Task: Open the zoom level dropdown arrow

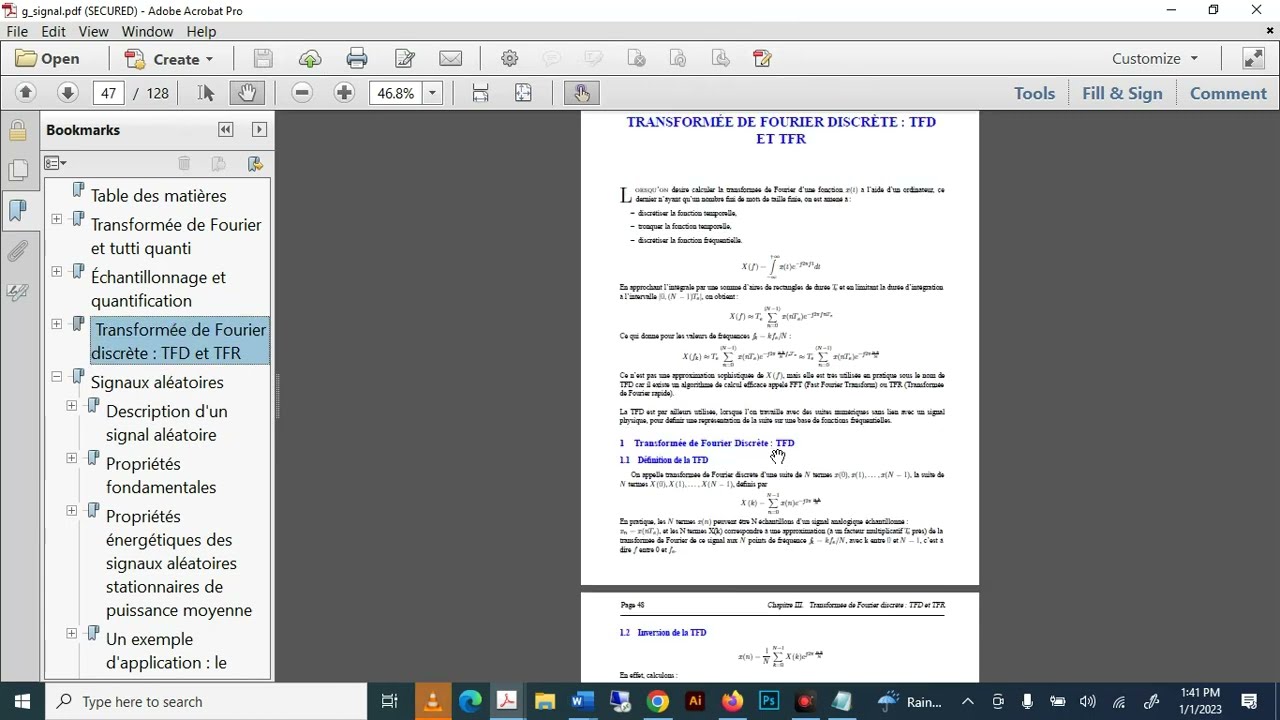Action: click(432, 93)
